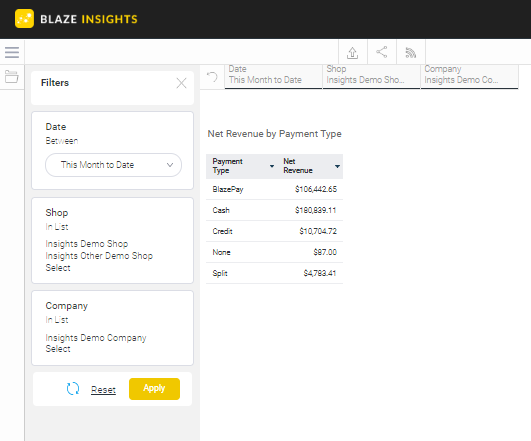The width and height of the screenshot is (531, 441).
Task: Click the Cash row label
Action: tap(221, 210)
